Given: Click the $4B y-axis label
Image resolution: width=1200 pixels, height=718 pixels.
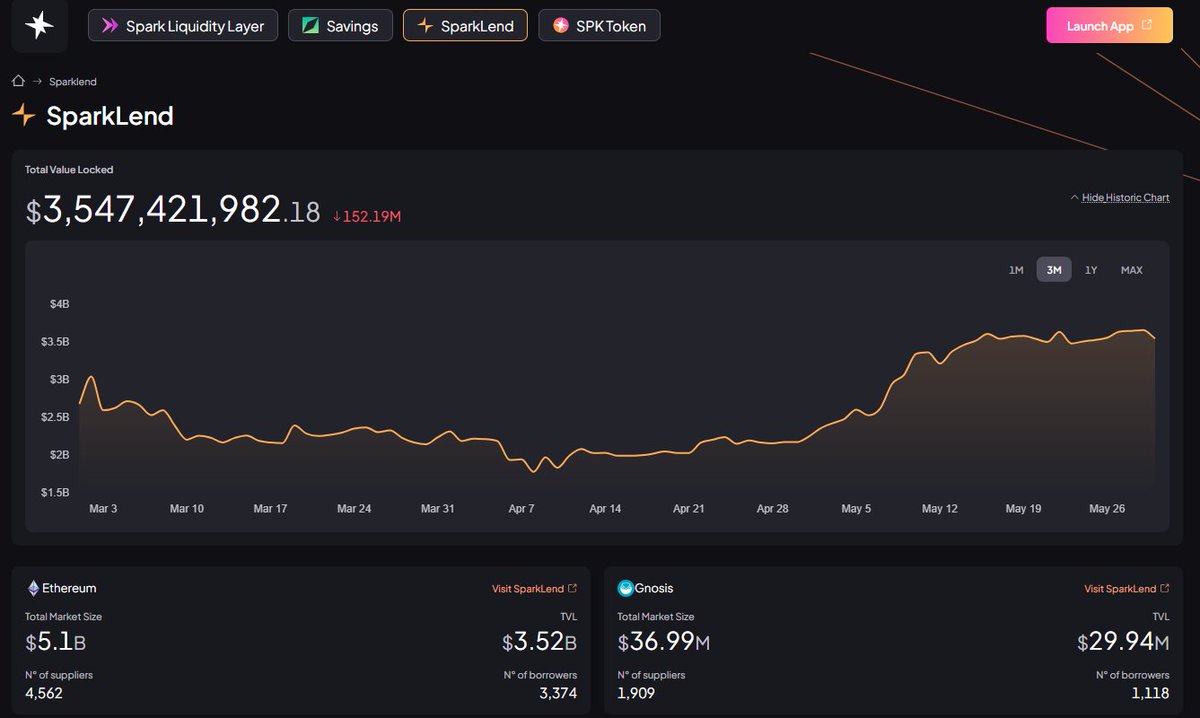Looking at the screenshot, I should point(58,304).
